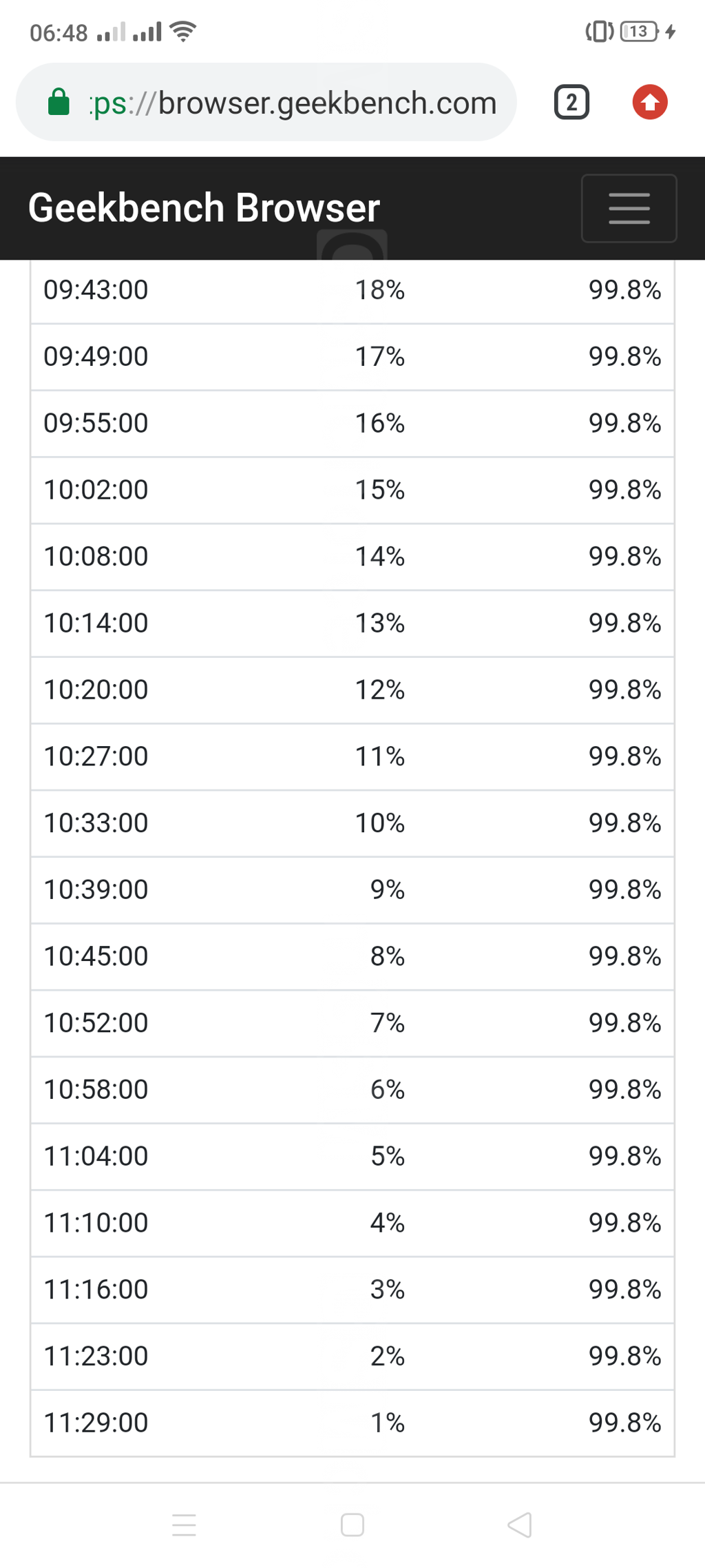Tap the Wi-Fi signal status icon
Viewport: 705px width, 1568px height.
pyautogui.click(x=183, y=32)
